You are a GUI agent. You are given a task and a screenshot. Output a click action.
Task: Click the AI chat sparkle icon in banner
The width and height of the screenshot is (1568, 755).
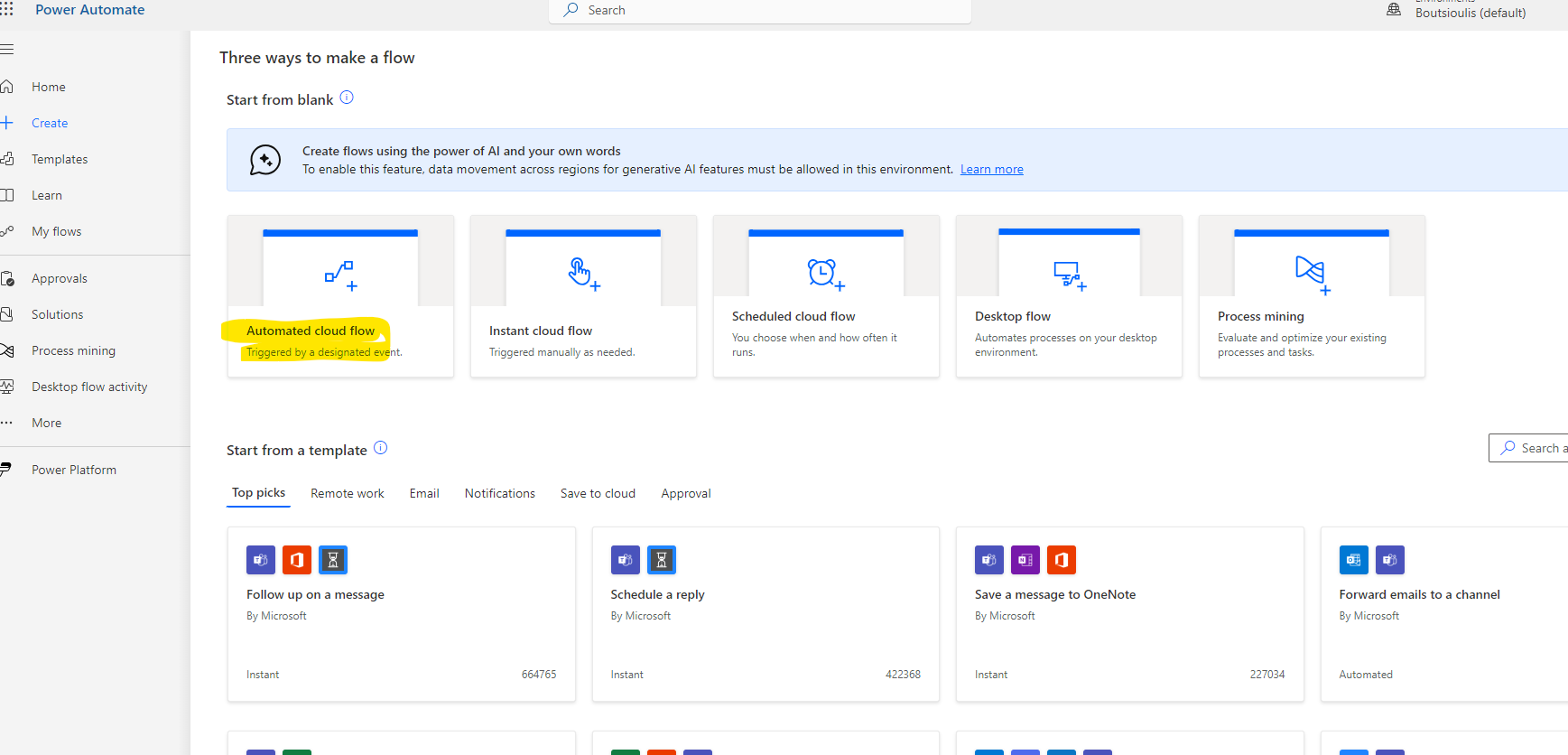[x=265, y=160]
